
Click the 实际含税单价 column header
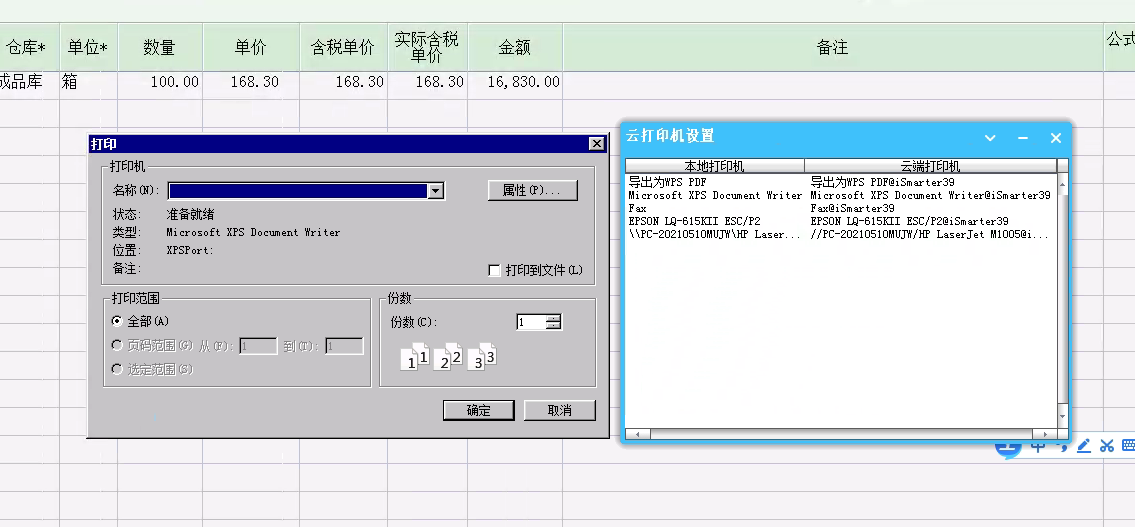point(427,48)
